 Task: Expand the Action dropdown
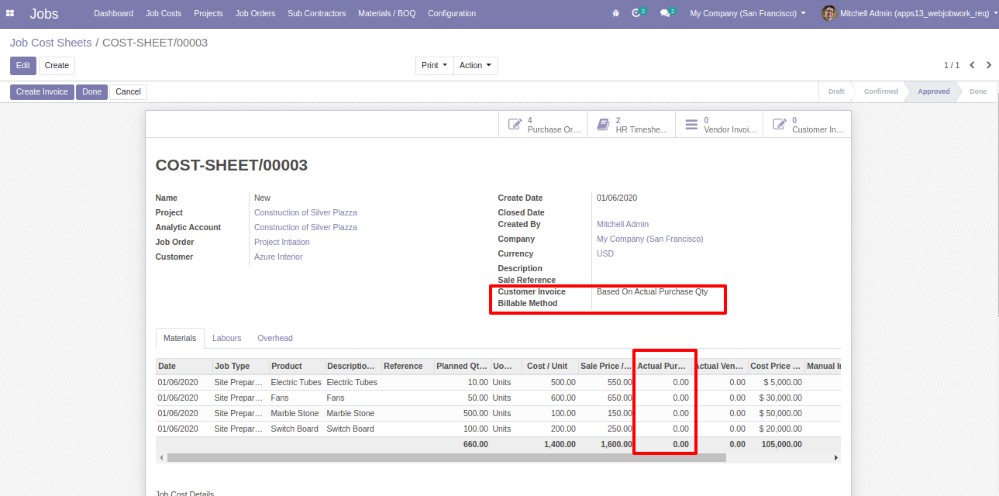tap(475, 65)
